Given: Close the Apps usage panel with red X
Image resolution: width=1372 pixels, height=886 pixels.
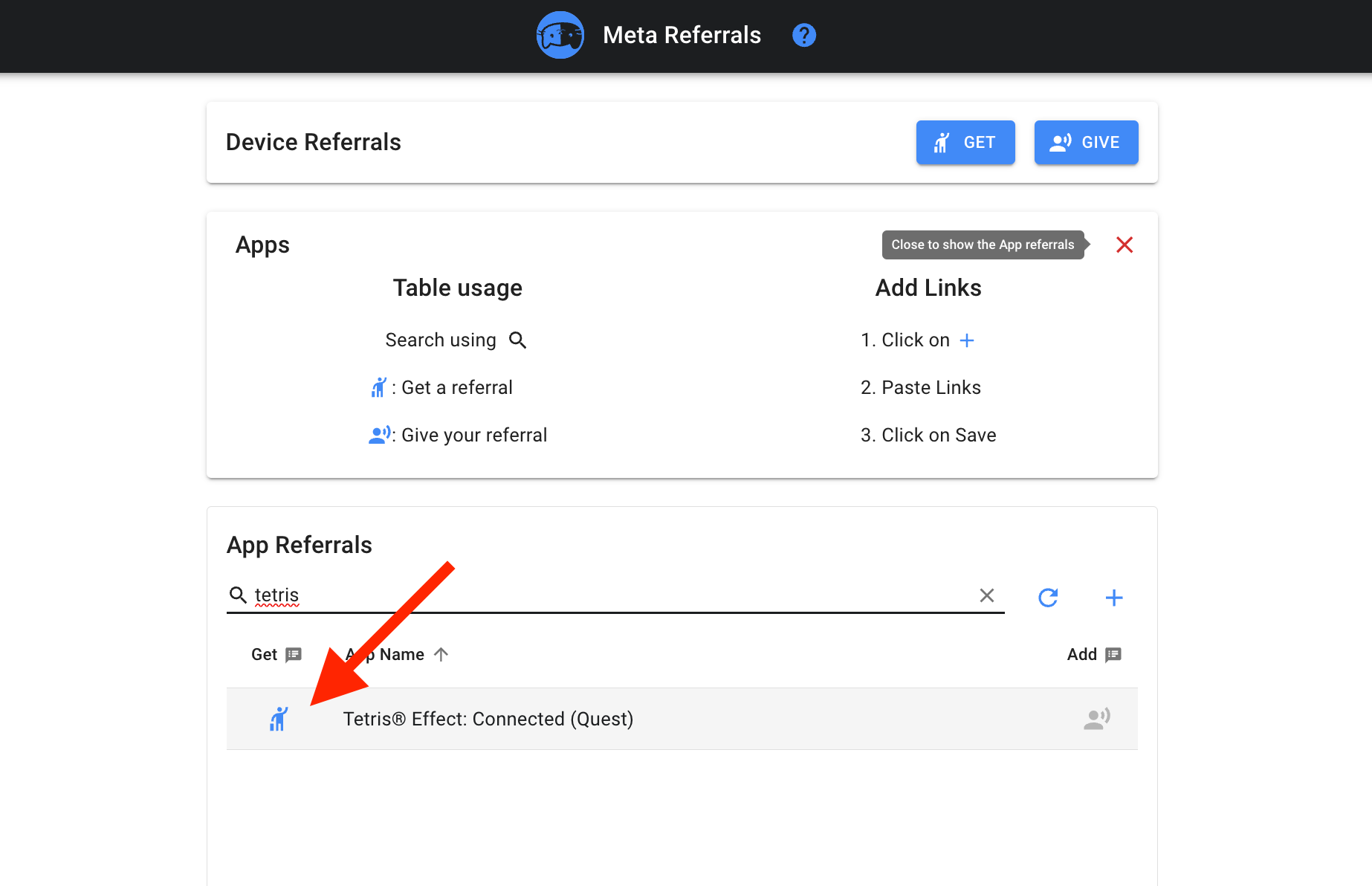Looking at the screenshot, I should [1124, 245].
